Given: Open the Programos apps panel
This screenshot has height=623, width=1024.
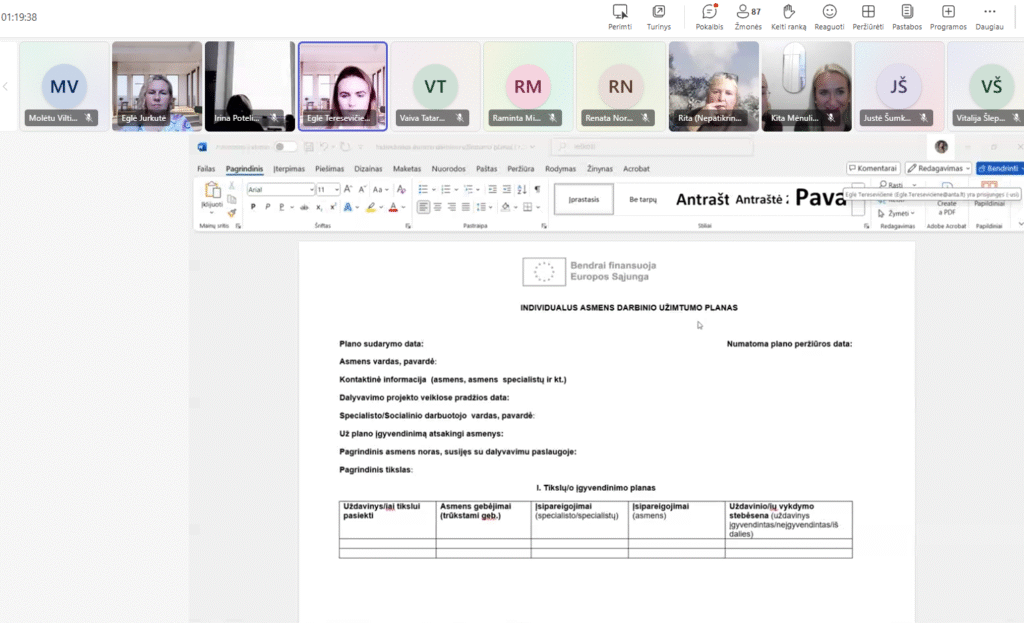Looking at the screenshot, I should tap(948, 12).
